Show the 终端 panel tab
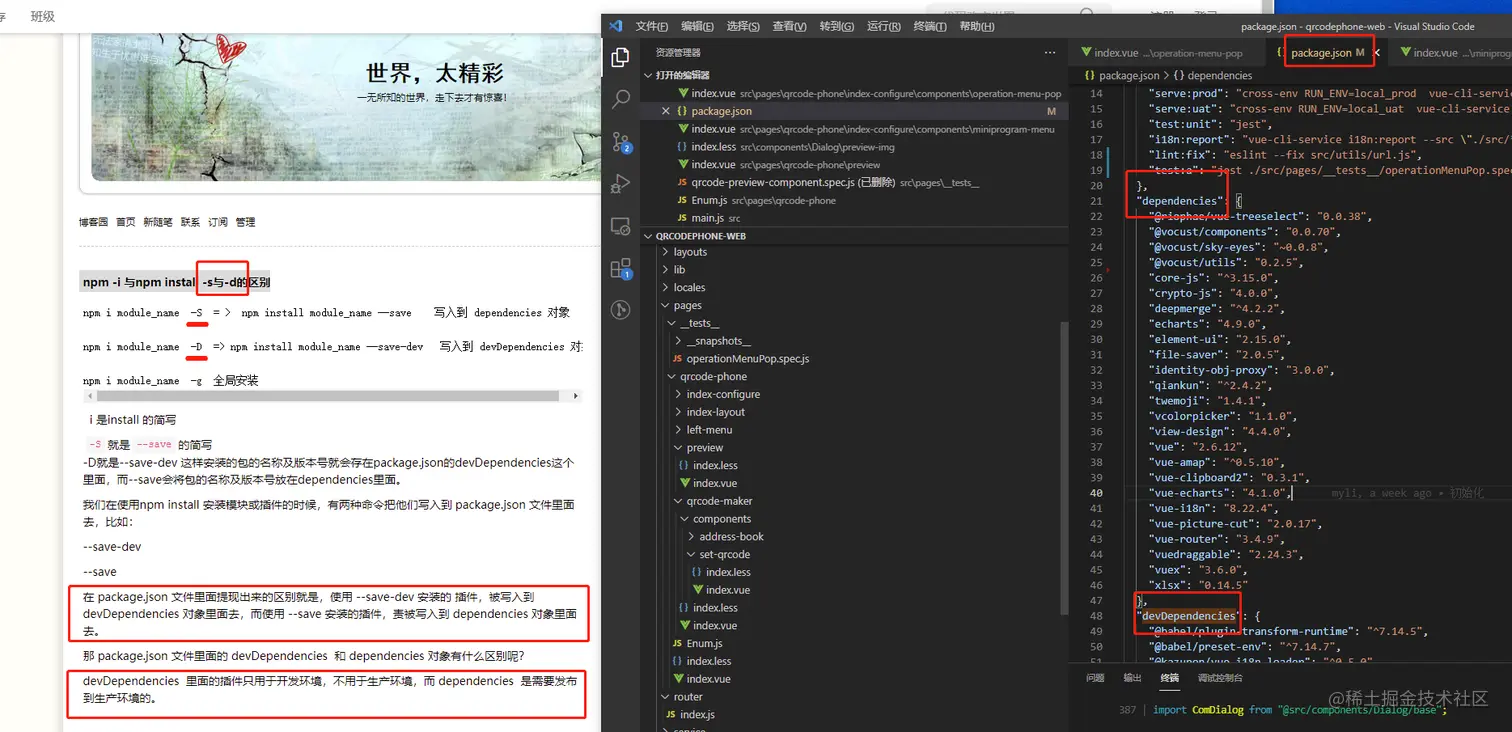Viewport: 1512px width, 732px height. 1169,678
